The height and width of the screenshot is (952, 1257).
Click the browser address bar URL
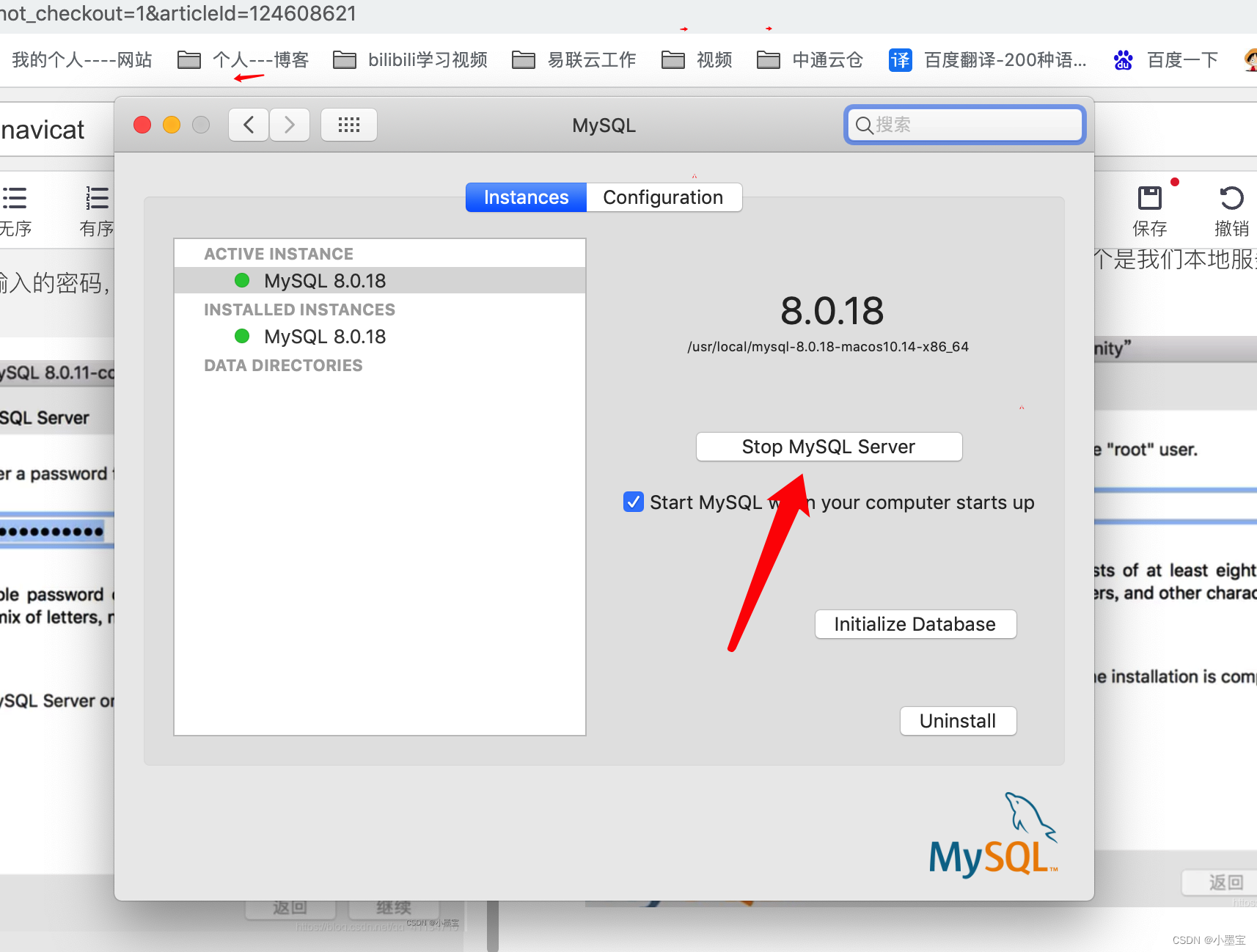pyautogui.click(x=178, y=13)
